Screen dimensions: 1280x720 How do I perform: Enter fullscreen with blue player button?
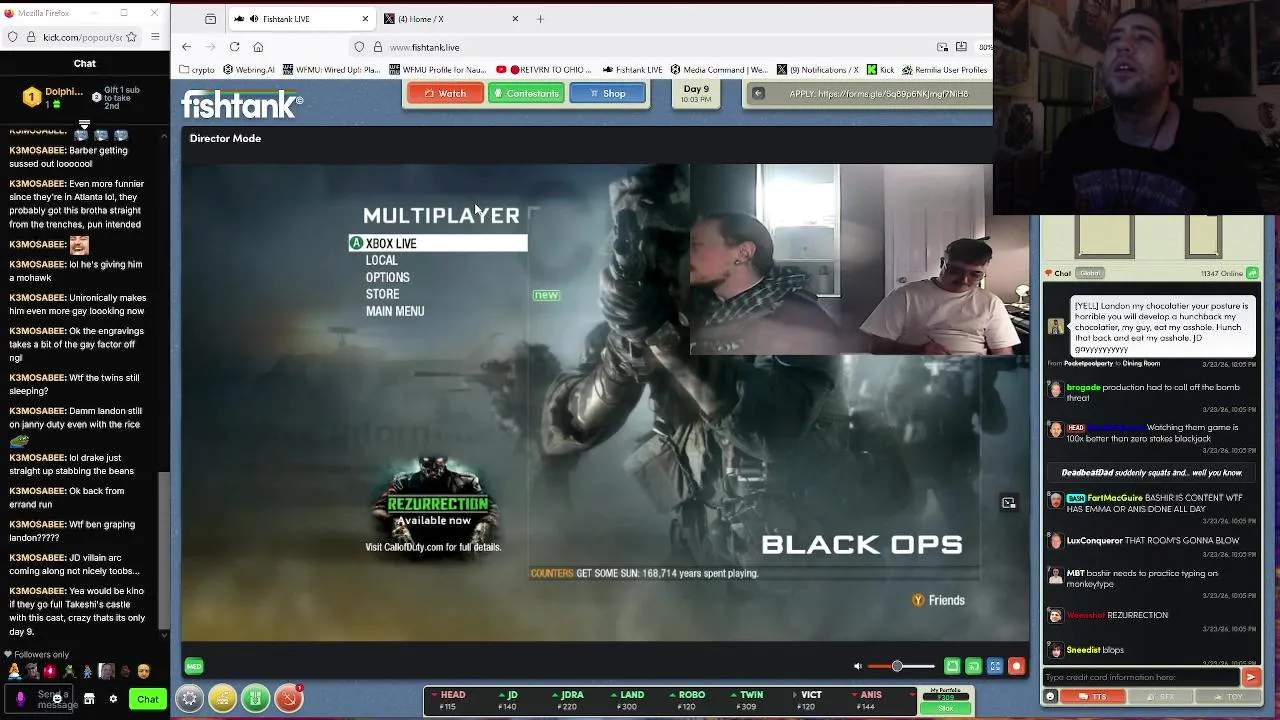point(995,666)
